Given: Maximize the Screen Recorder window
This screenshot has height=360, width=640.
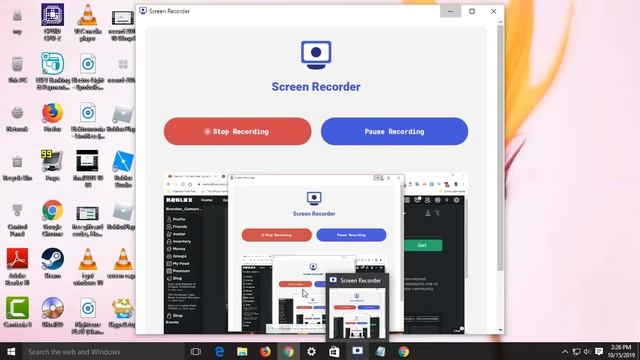Looking at the screenshot, I should 472,11.
